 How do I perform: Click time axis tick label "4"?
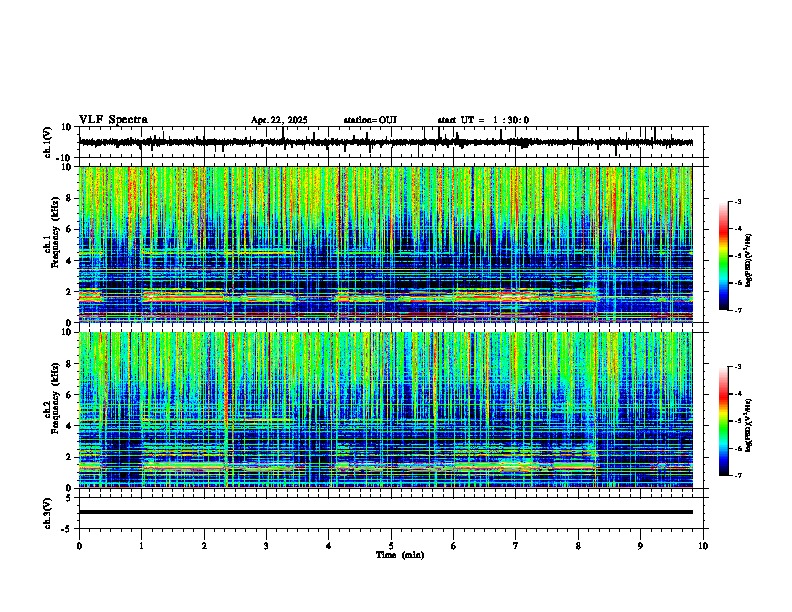point(329,546)
